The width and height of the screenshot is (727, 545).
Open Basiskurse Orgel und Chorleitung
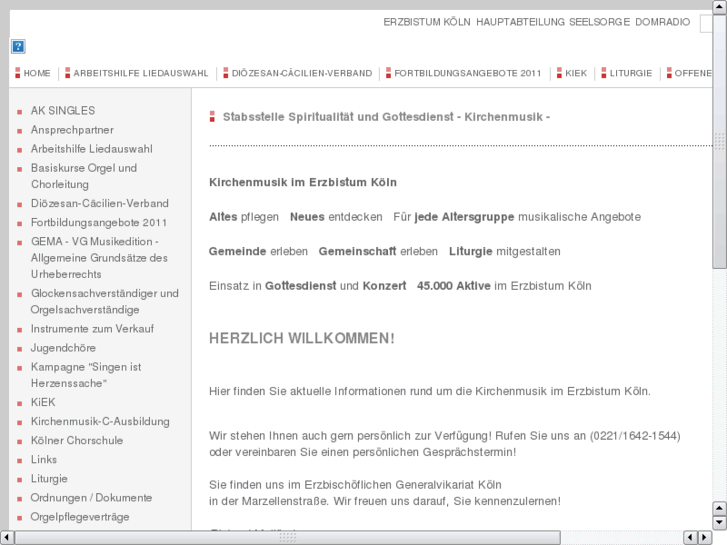pyautogui.click(x=84, y=176)
